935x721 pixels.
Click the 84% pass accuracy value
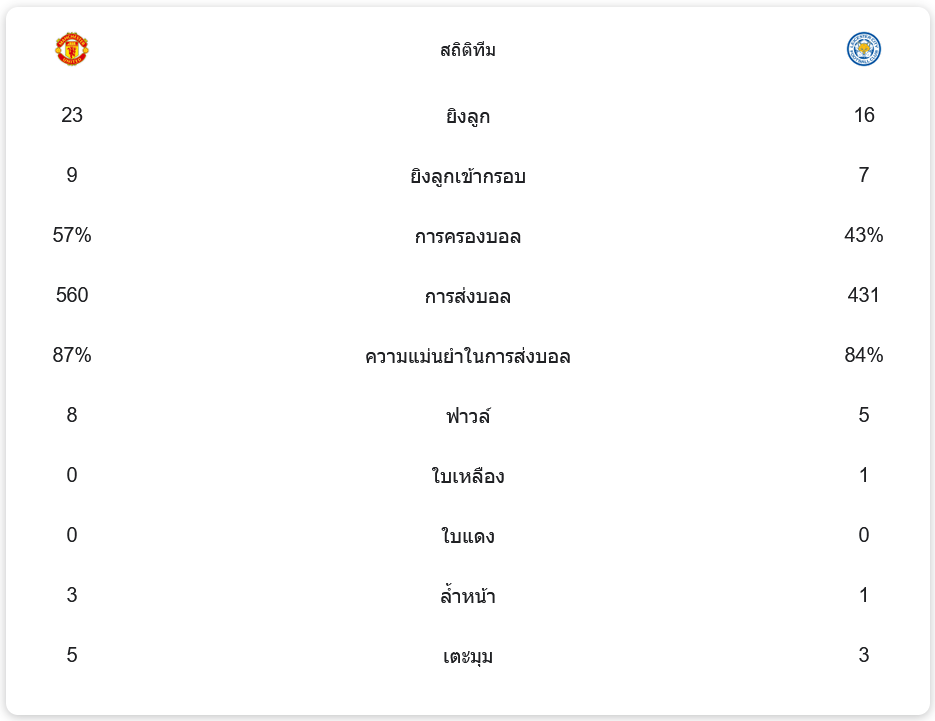[863, 355]
